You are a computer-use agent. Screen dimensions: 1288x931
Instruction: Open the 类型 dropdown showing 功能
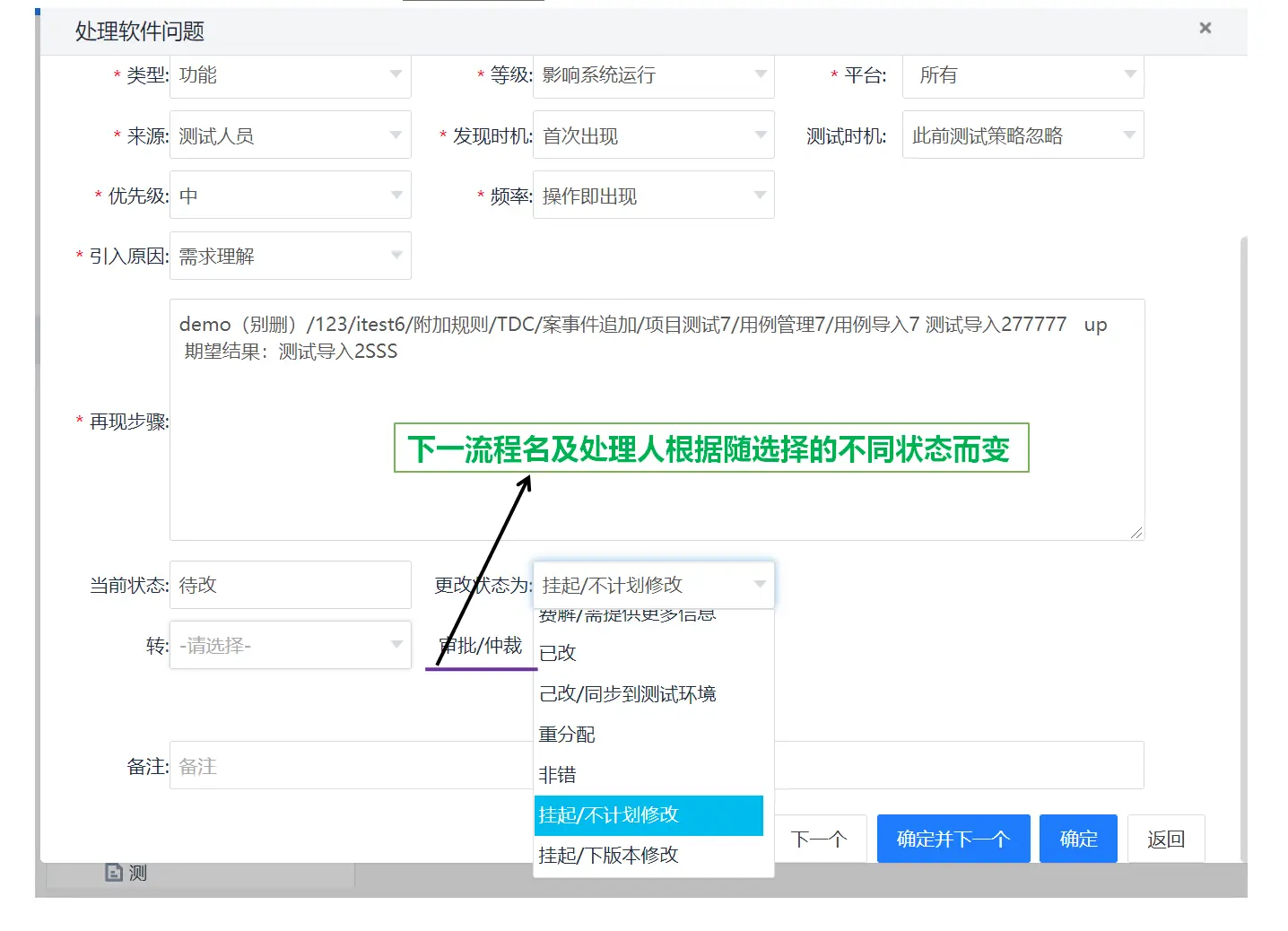point(291,75)
